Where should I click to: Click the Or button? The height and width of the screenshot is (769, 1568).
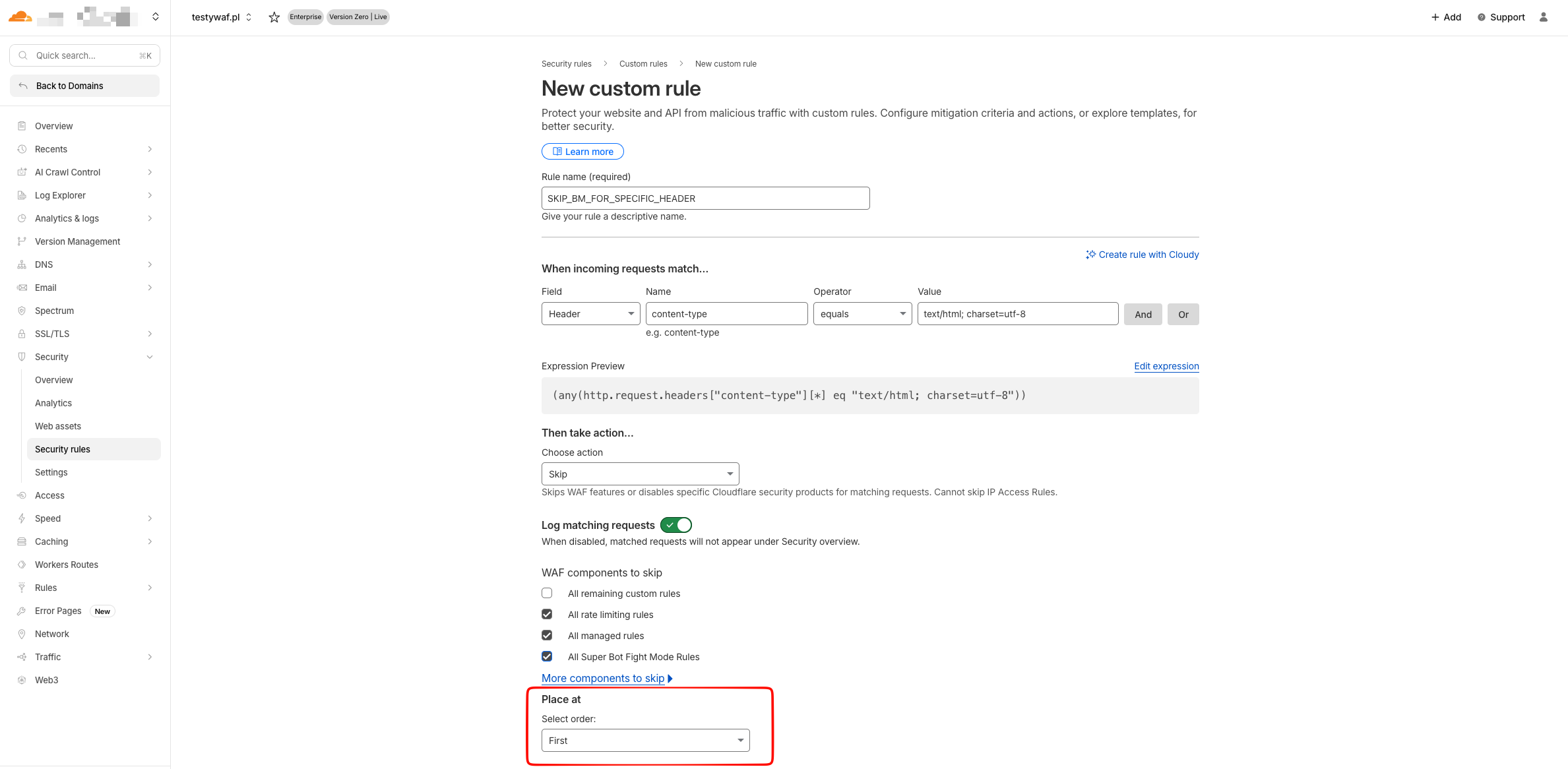tap(1183, 315)
